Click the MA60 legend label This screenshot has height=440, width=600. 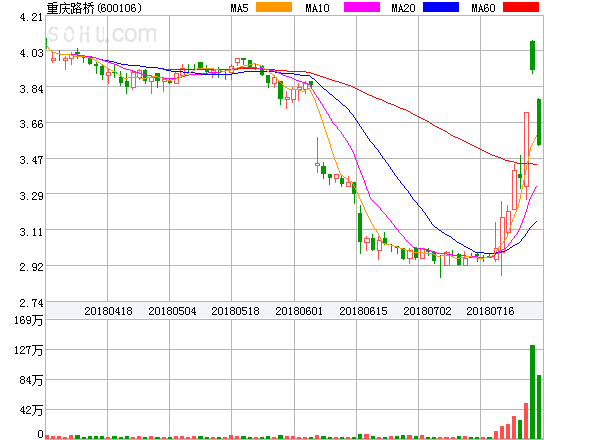coord(483,8)
